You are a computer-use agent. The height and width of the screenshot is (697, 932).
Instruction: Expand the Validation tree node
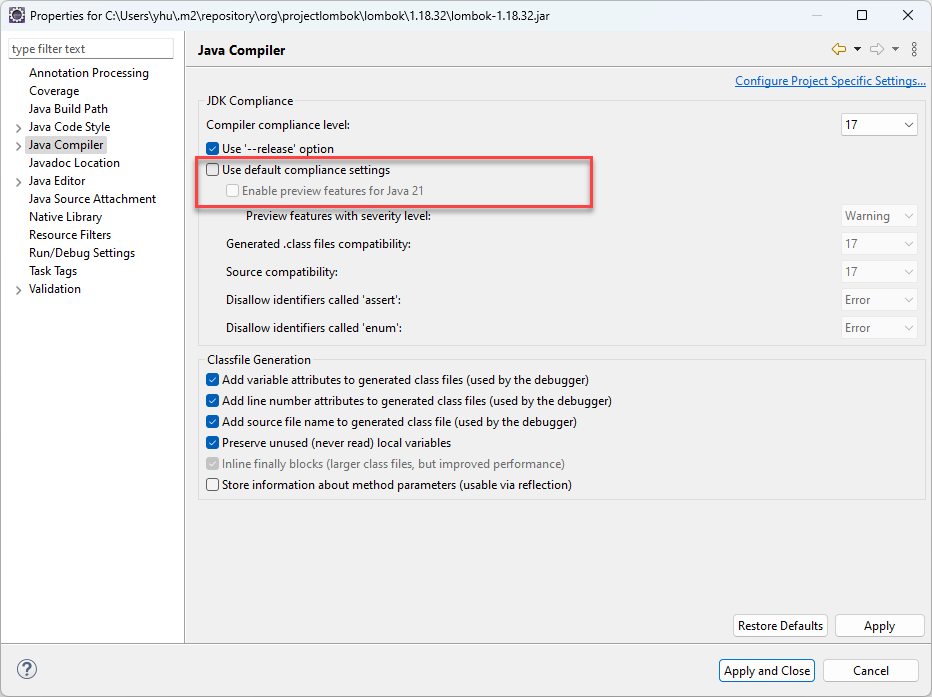(x=18, y=290)
